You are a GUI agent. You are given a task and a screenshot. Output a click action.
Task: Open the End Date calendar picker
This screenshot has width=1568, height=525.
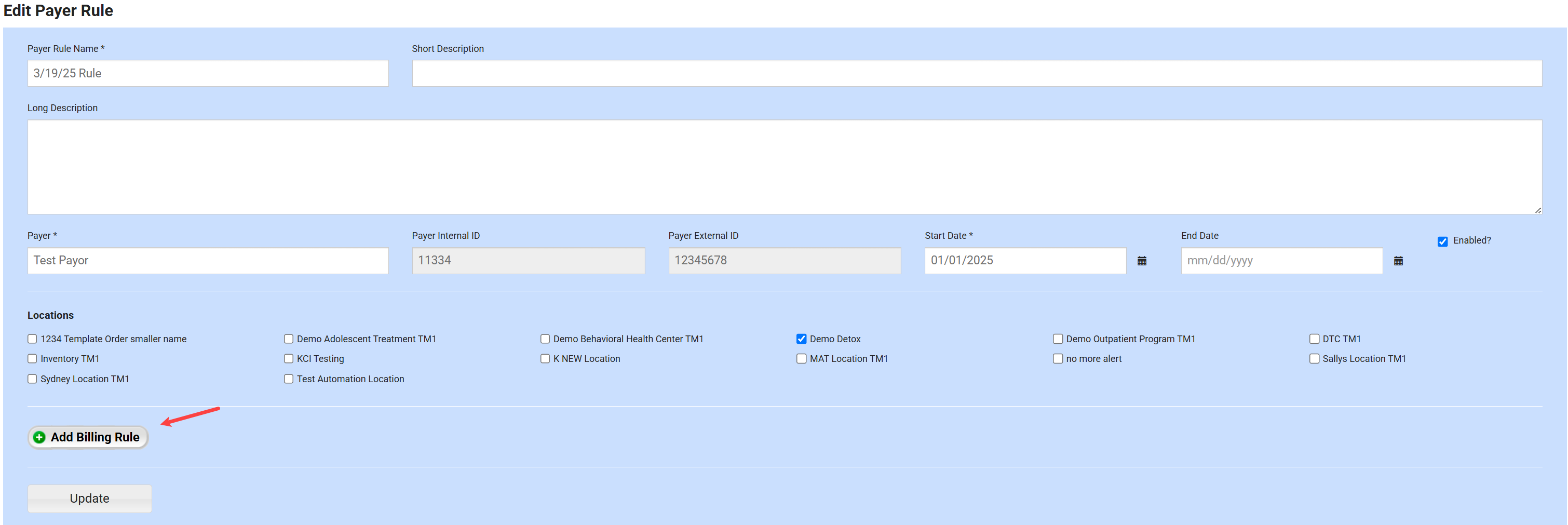1398,261
